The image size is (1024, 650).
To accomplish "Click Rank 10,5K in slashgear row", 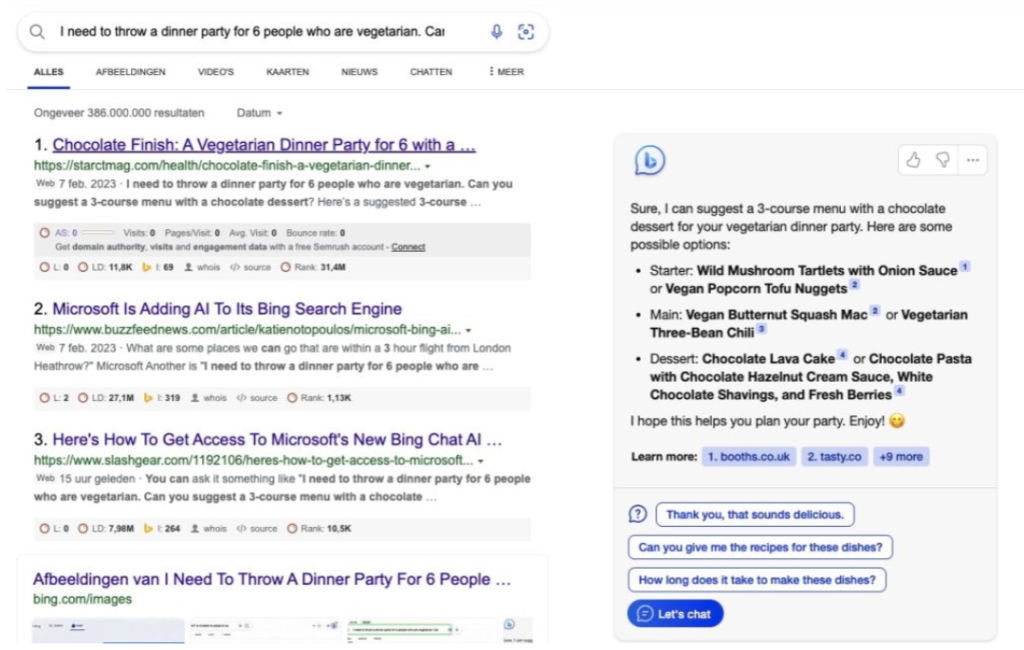I will pyautogui.click(x=319, y=528).
